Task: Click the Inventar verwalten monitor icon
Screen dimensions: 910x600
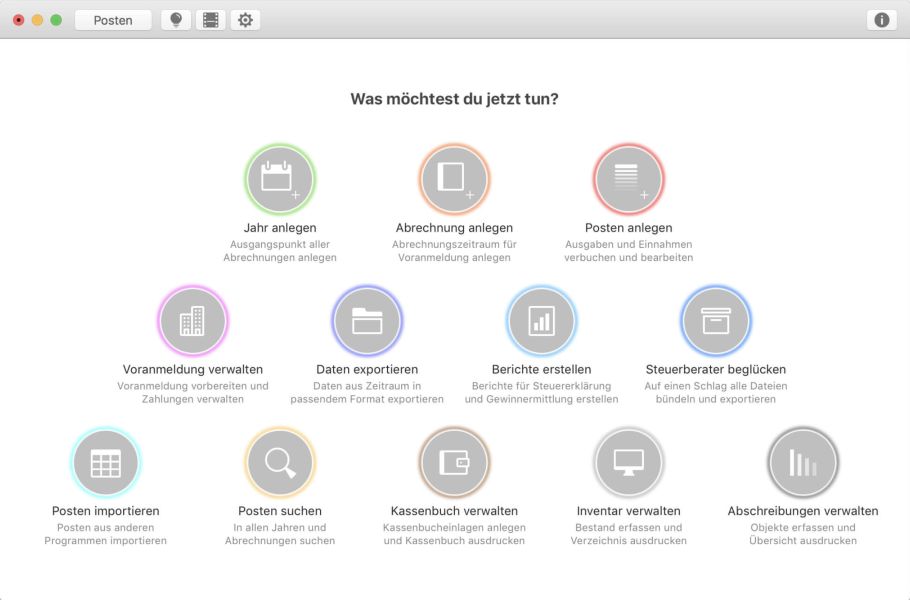Action: 629,462
